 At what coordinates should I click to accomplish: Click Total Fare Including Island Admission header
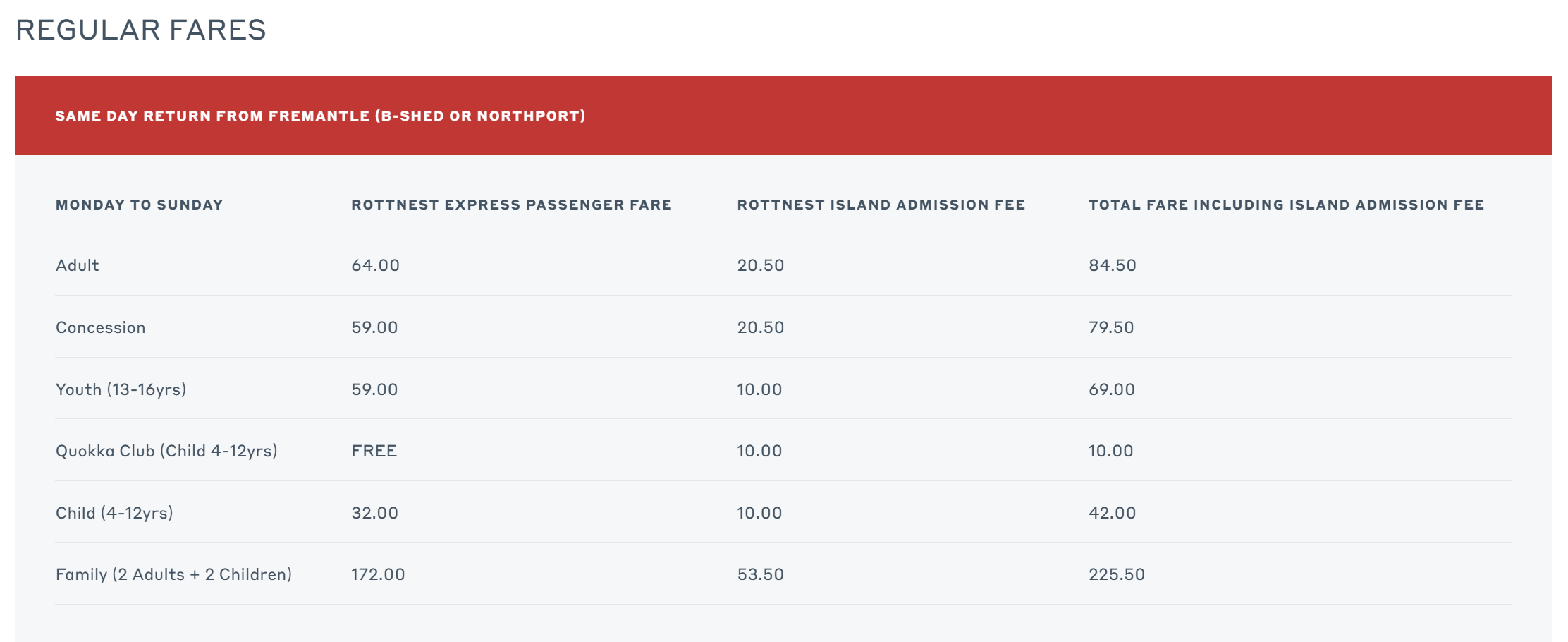1287,205
